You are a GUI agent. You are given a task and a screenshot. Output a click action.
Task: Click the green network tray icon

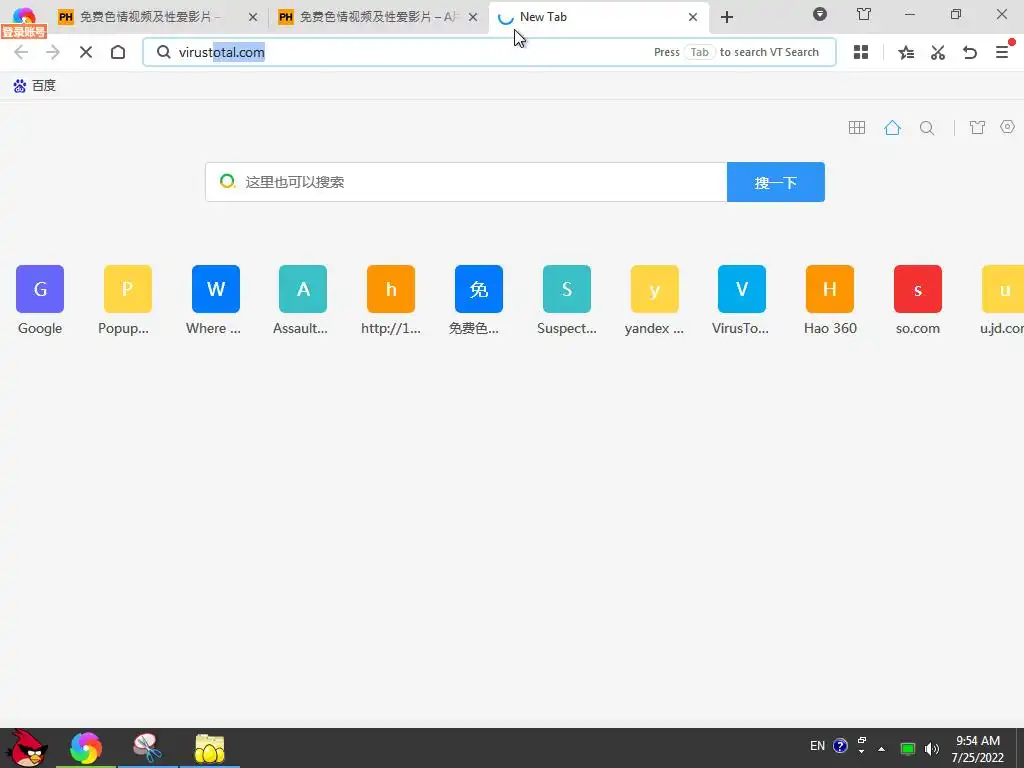(x=908, y=749)
